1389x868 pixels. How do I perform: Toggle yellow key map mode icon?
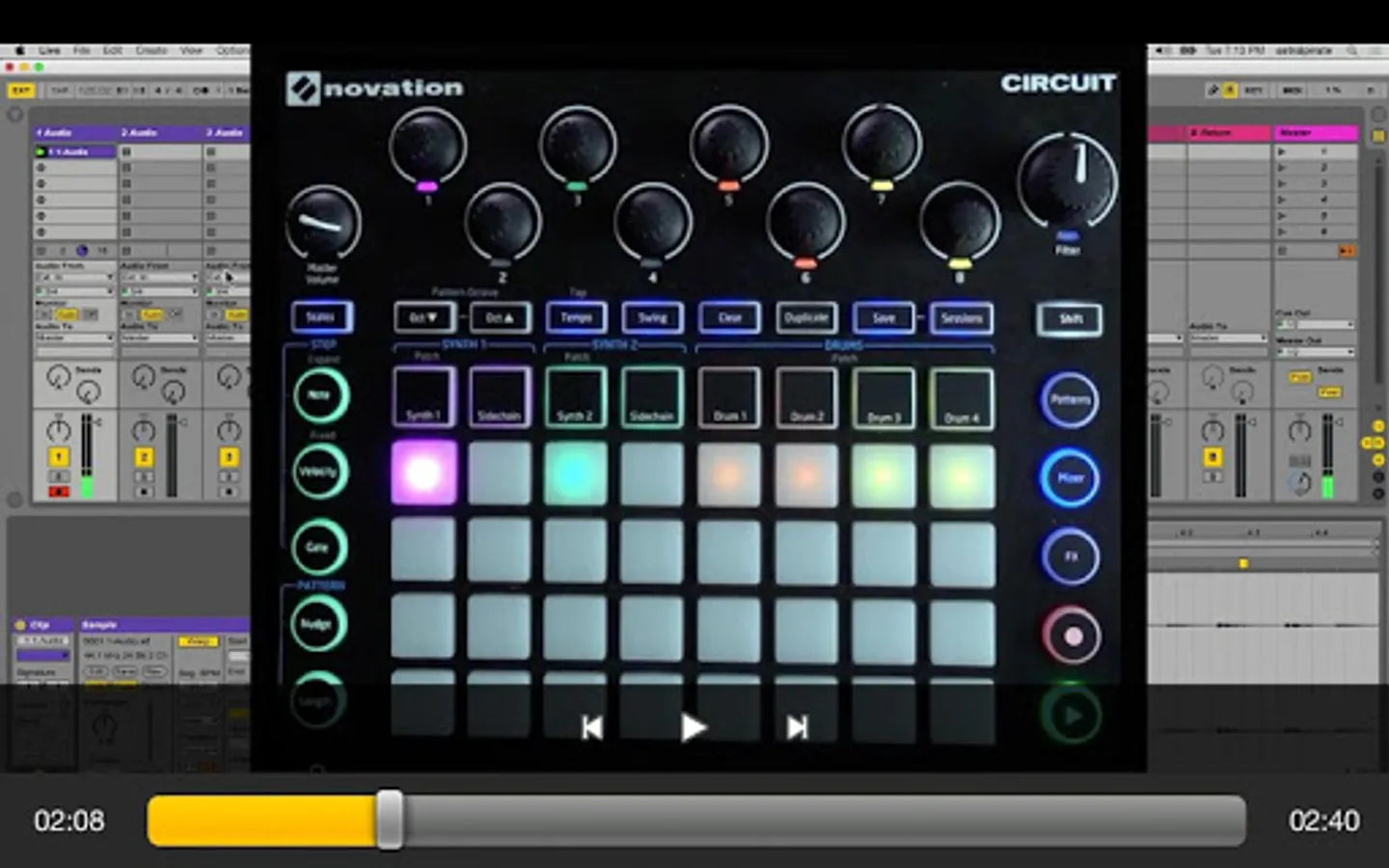1230,90
